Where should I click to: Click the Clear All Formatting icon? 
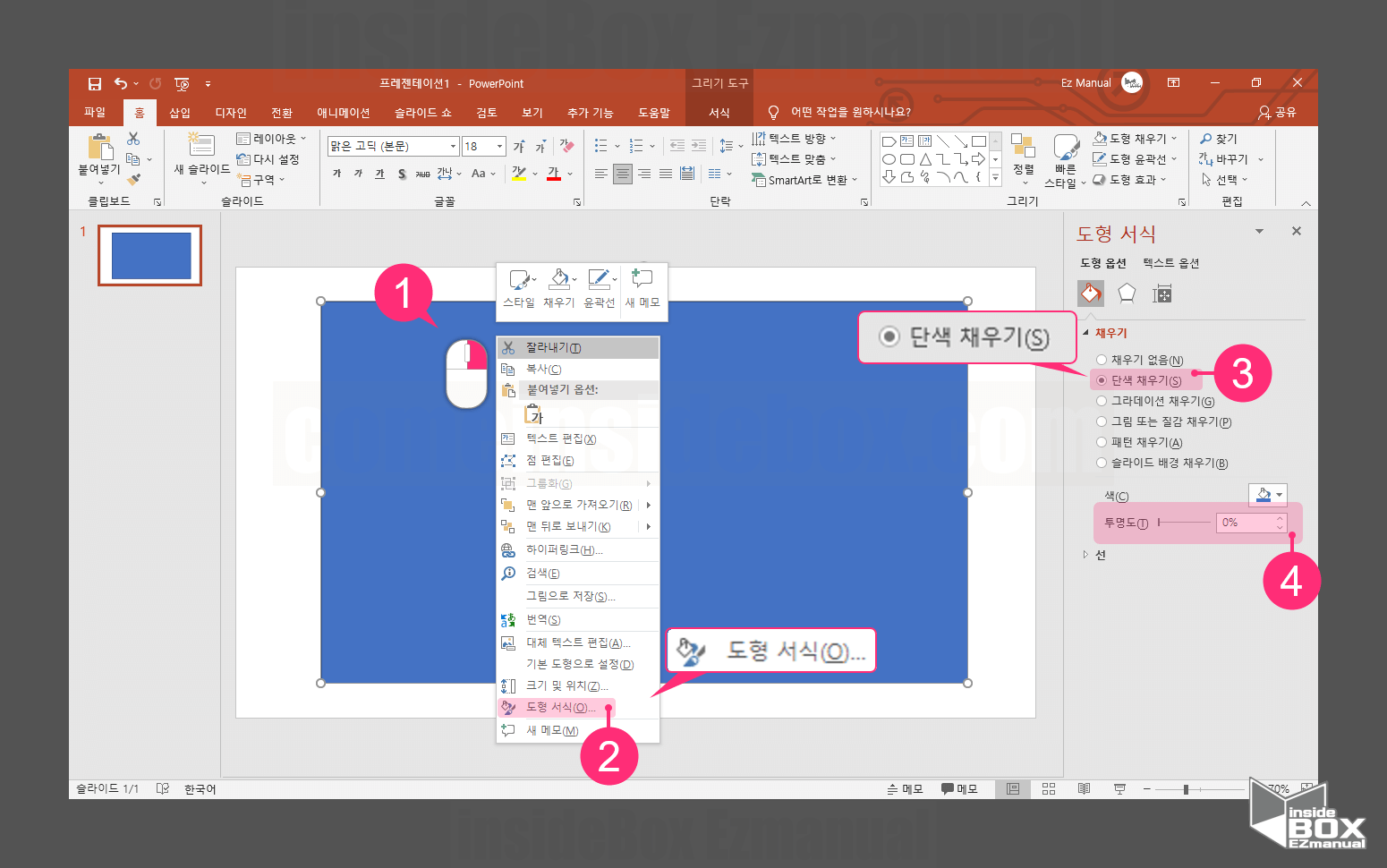tap(566, 146)
